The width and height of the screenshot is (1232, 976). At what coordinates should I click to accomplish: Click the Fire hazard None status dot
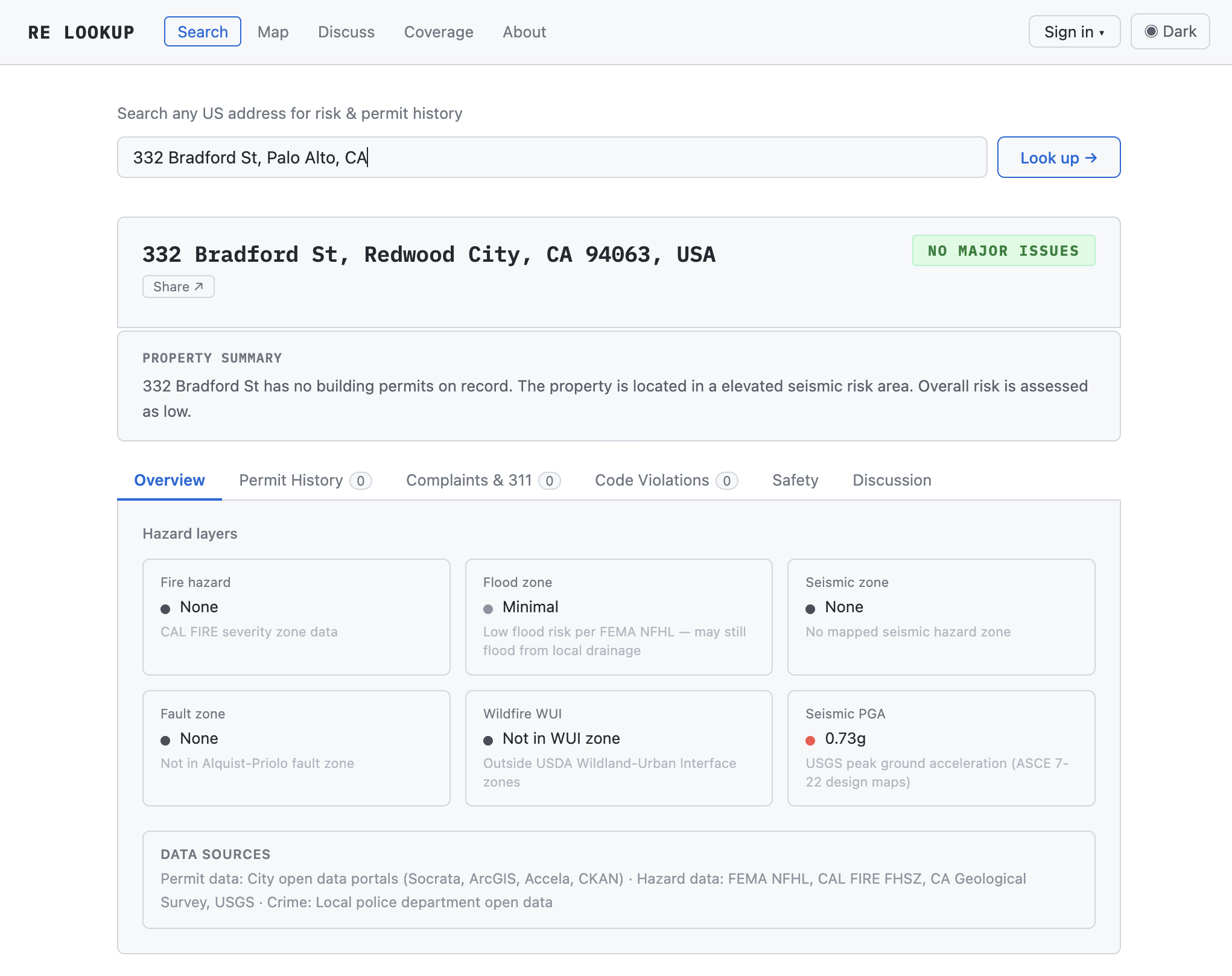pyautogui.click(x=166, y=608)
